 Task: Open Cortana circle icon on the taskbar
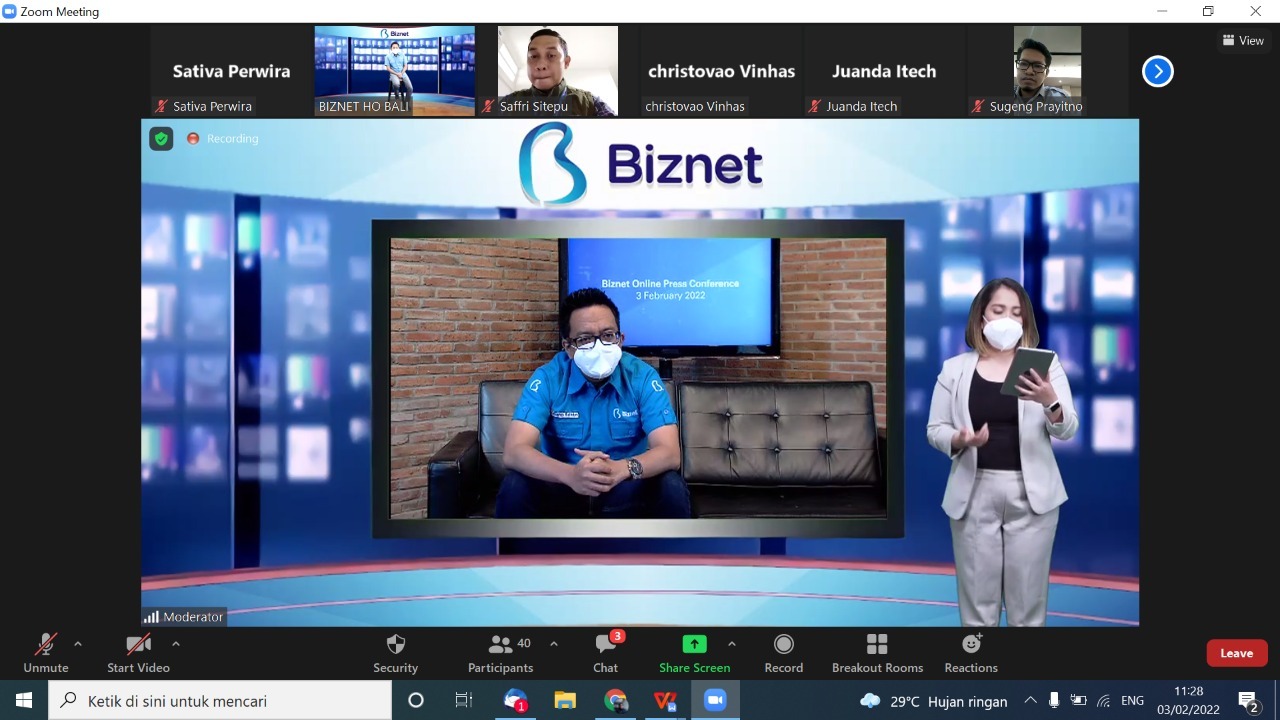(416, 701)
